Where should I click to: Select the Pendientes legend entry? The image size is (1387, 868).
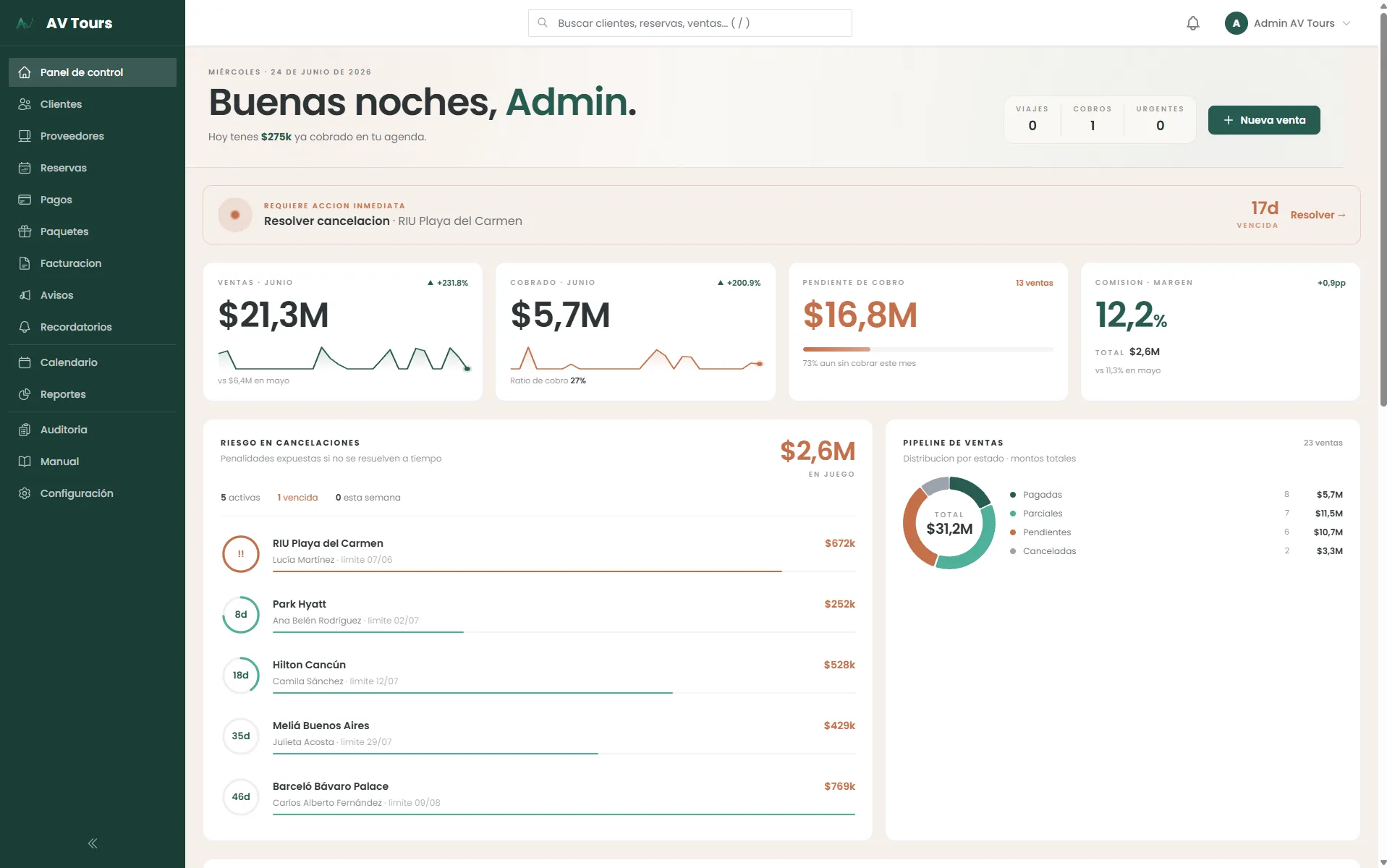pyautogui.click(x=1176, y=532)
